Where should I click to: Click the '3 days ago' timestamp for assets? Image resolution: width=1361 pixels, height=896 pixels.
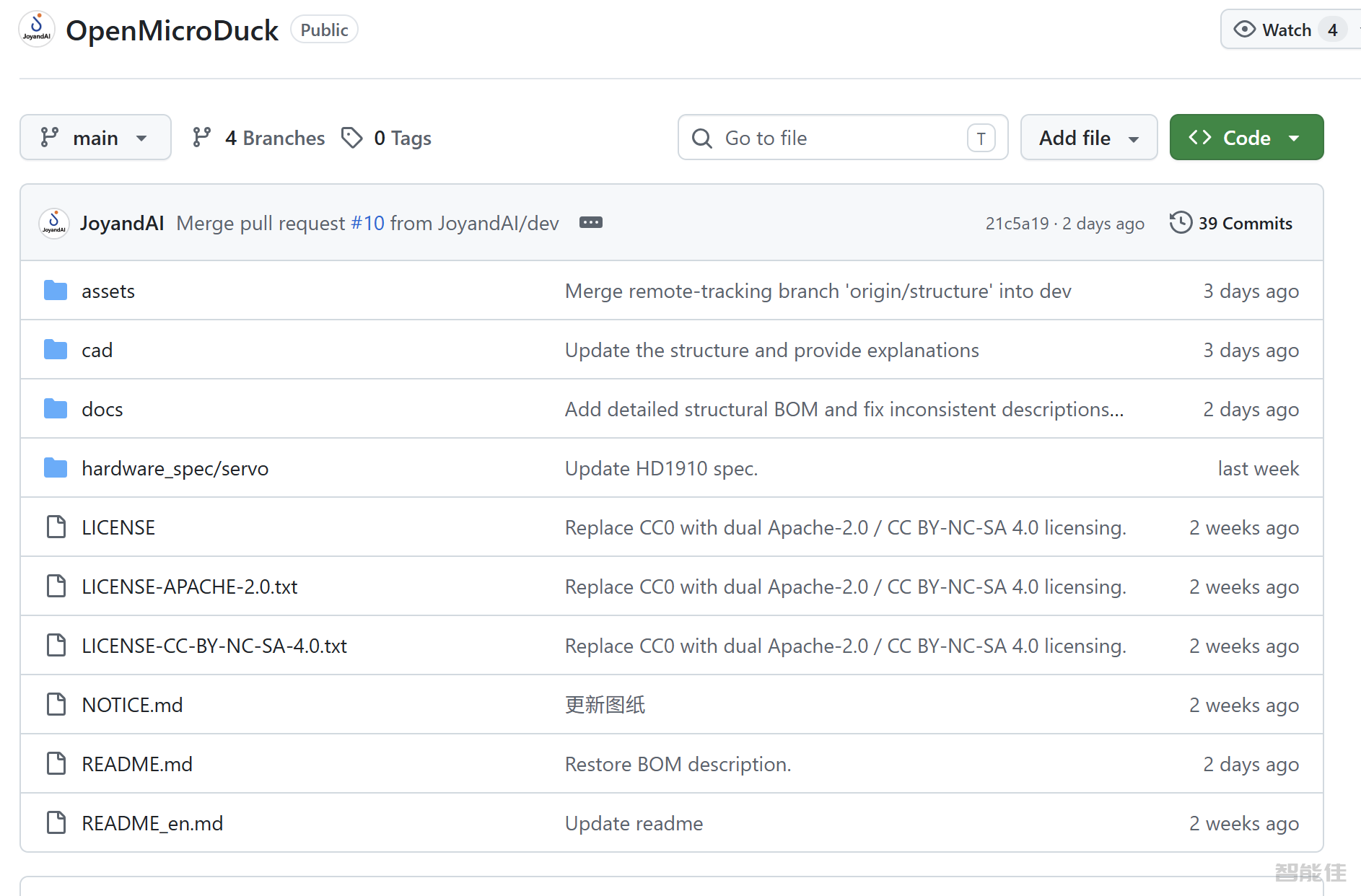pos(1251,291)
